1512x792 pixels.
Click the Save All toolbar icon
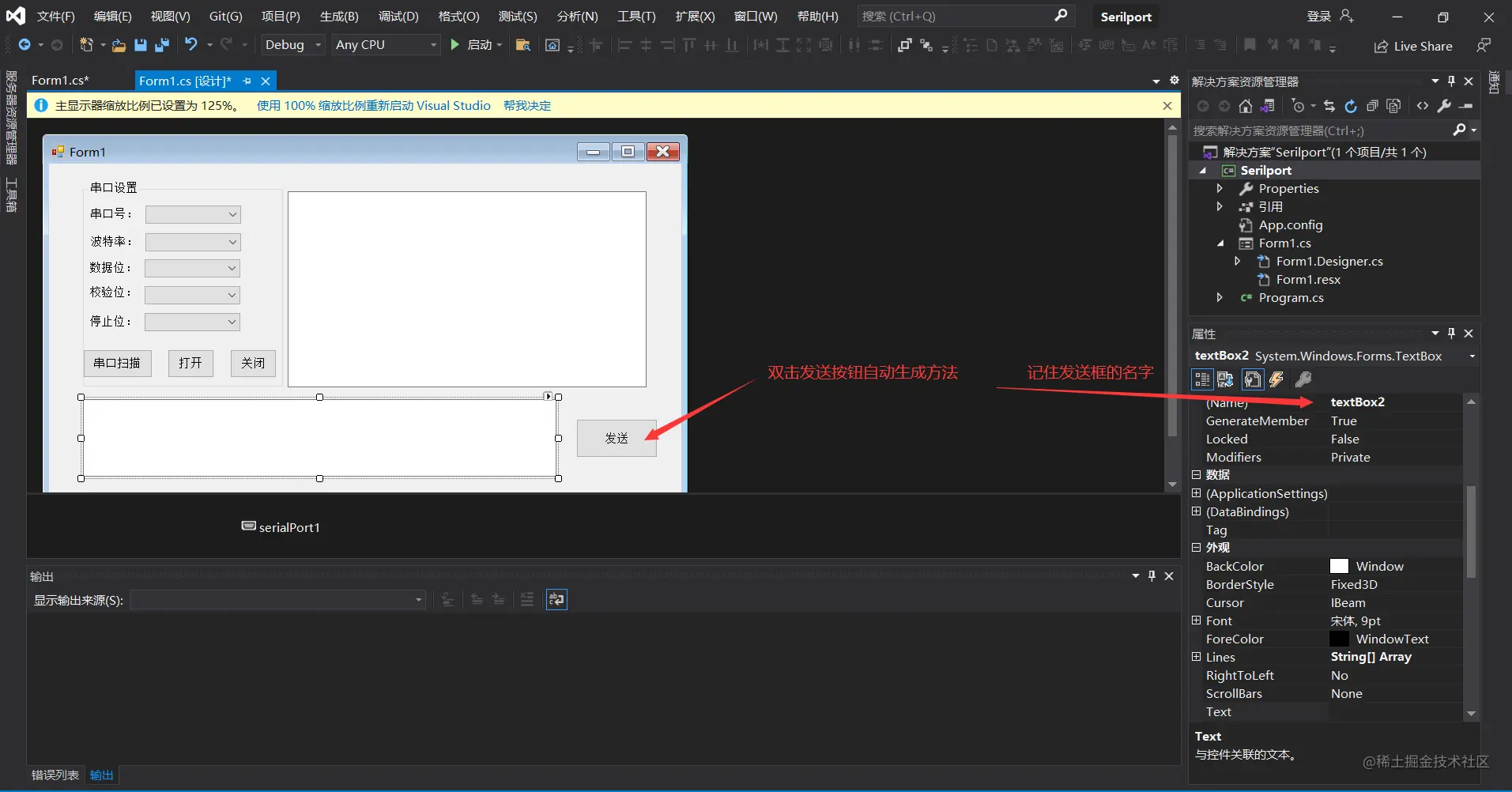coord(162,45)
